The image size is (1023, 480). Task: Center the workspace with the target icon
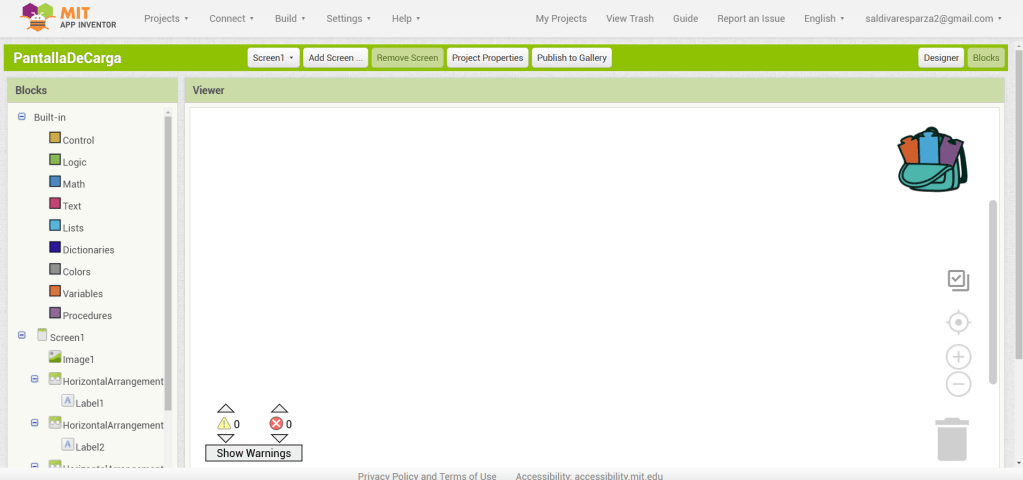pyautogui.click(x=958, y=322)
